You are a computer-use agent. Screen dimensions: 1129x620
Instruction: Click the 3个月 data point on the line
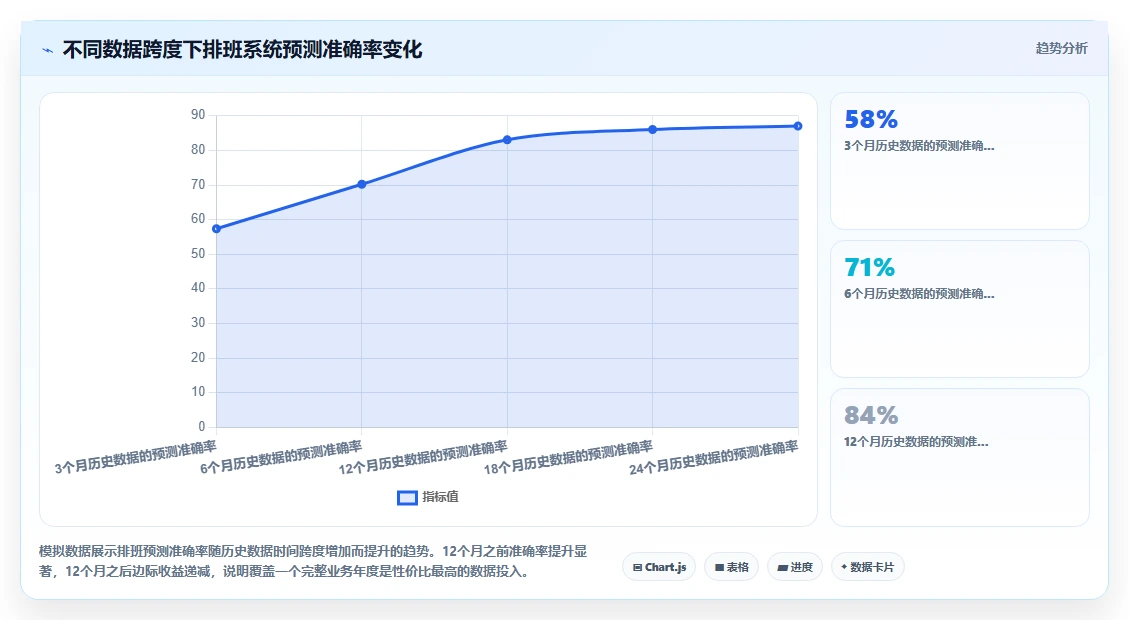[x=217, y=229]
